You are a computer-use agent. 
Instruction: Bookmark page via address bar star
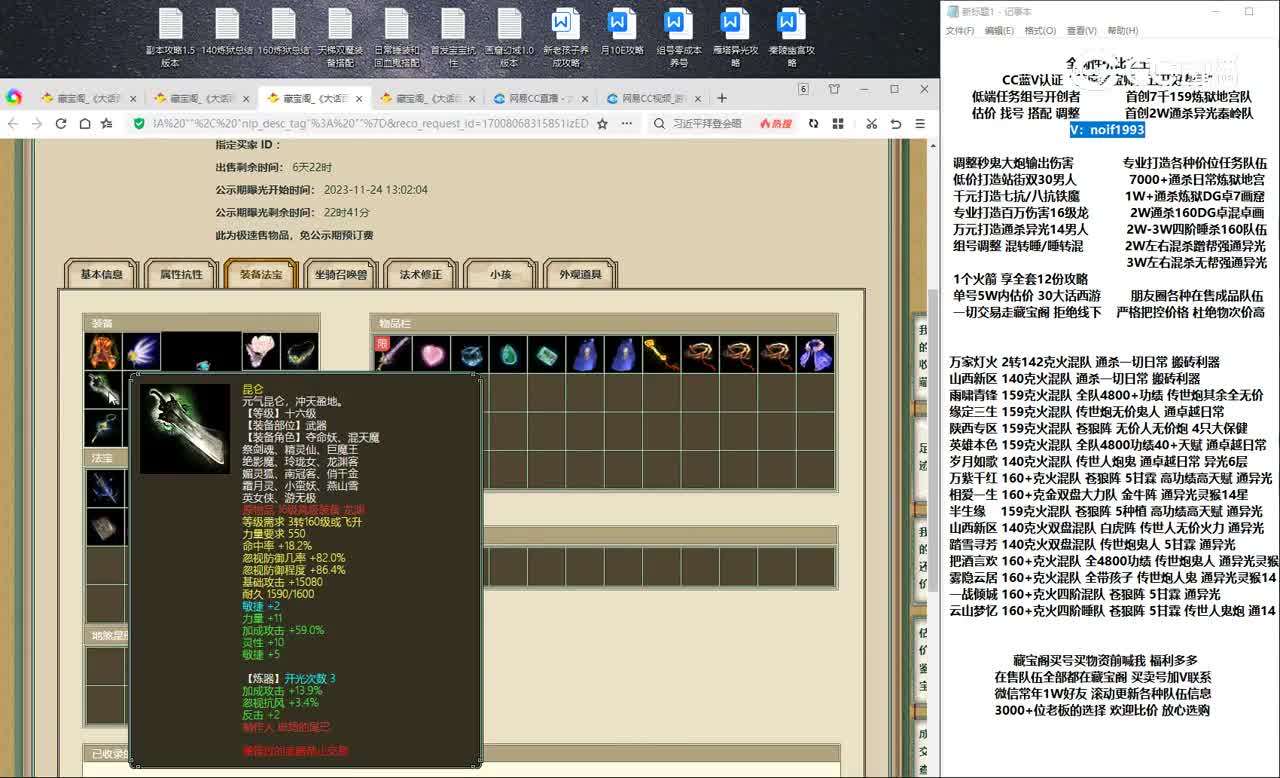(x=602, y=123)
